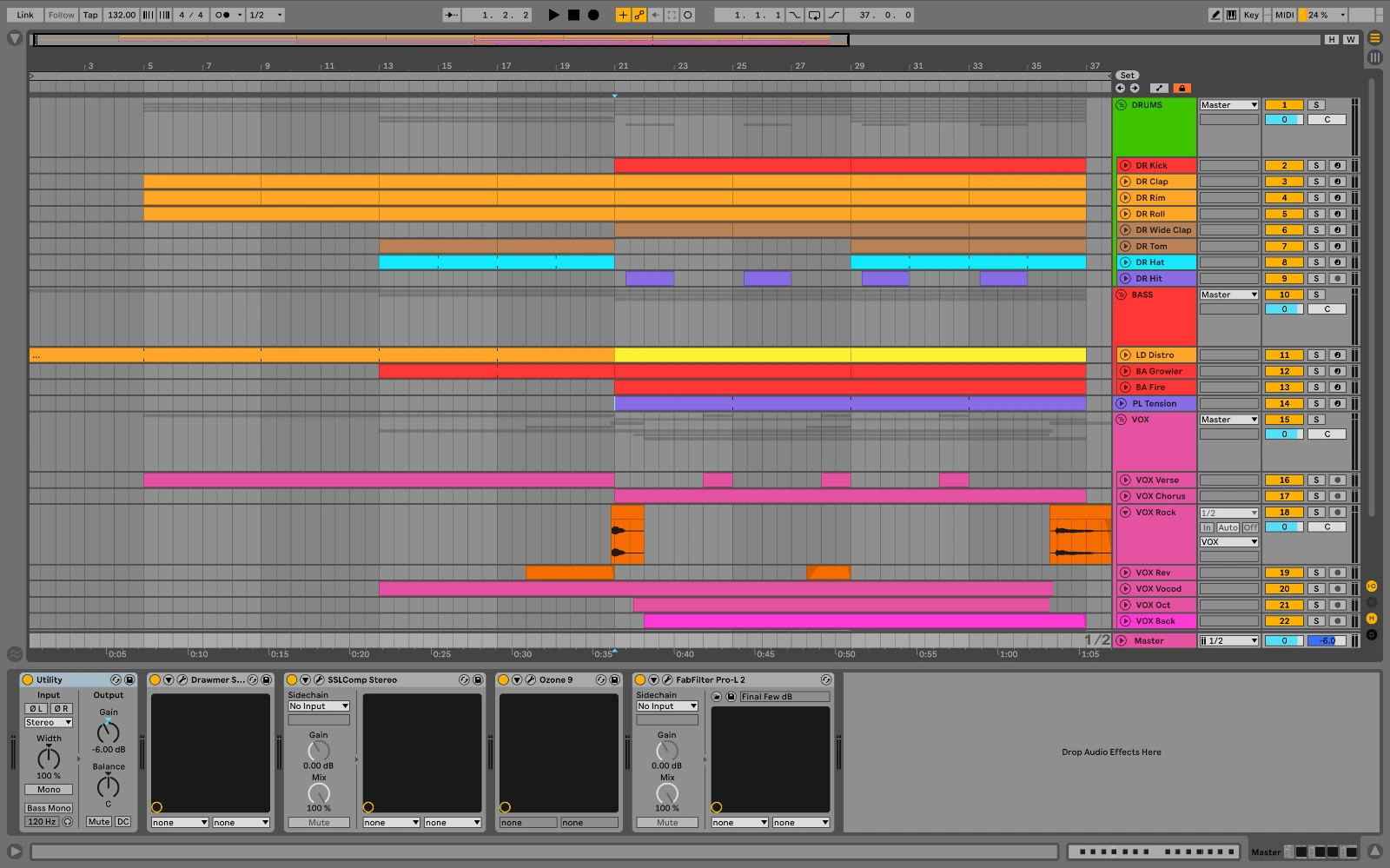This screenshot has height=868, width=1390.
Task: Open SSLComp Sidechain No Input dropdown
Action: (319, 706)
